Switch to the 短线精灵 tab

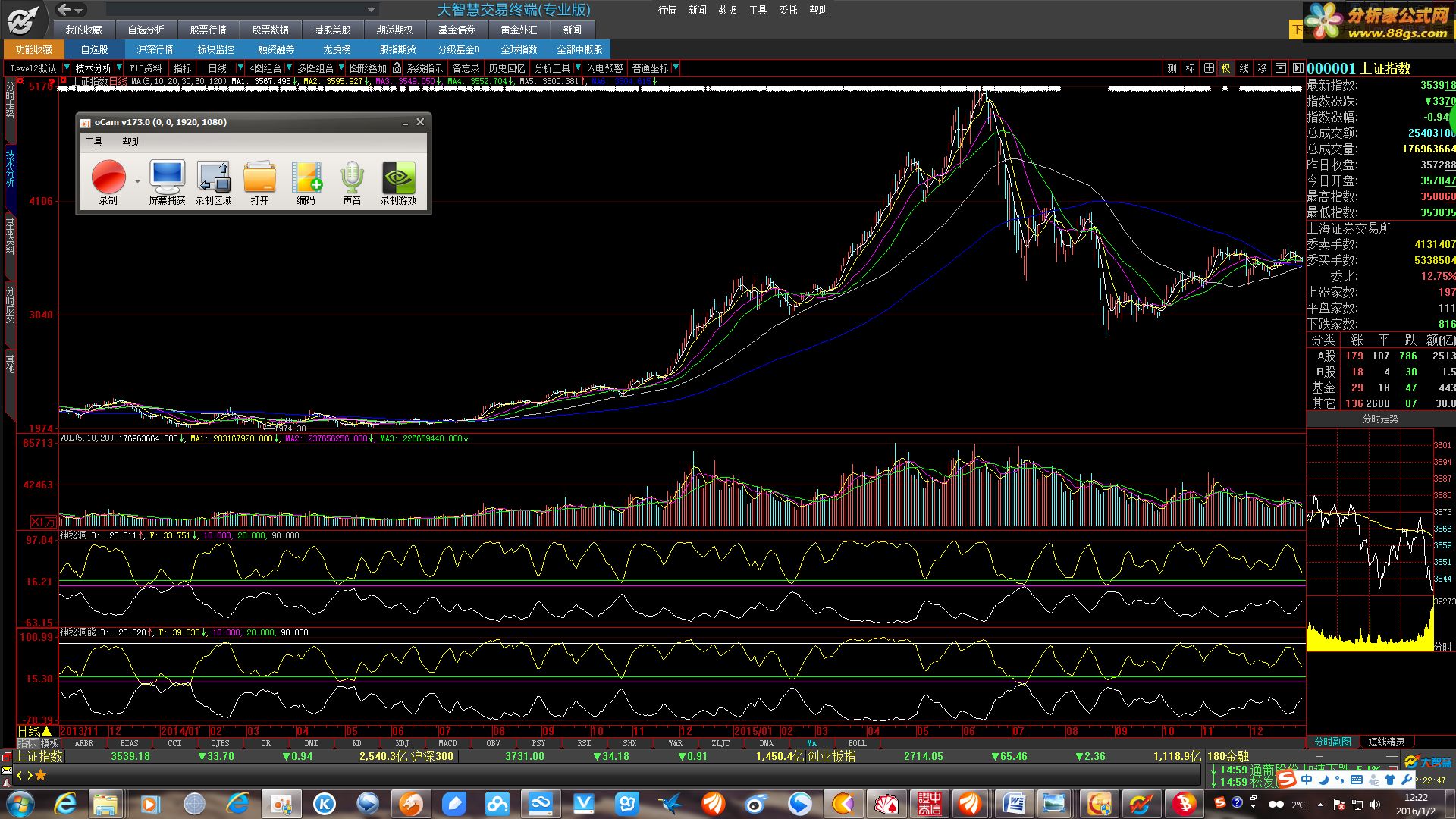click(1386, 742)
